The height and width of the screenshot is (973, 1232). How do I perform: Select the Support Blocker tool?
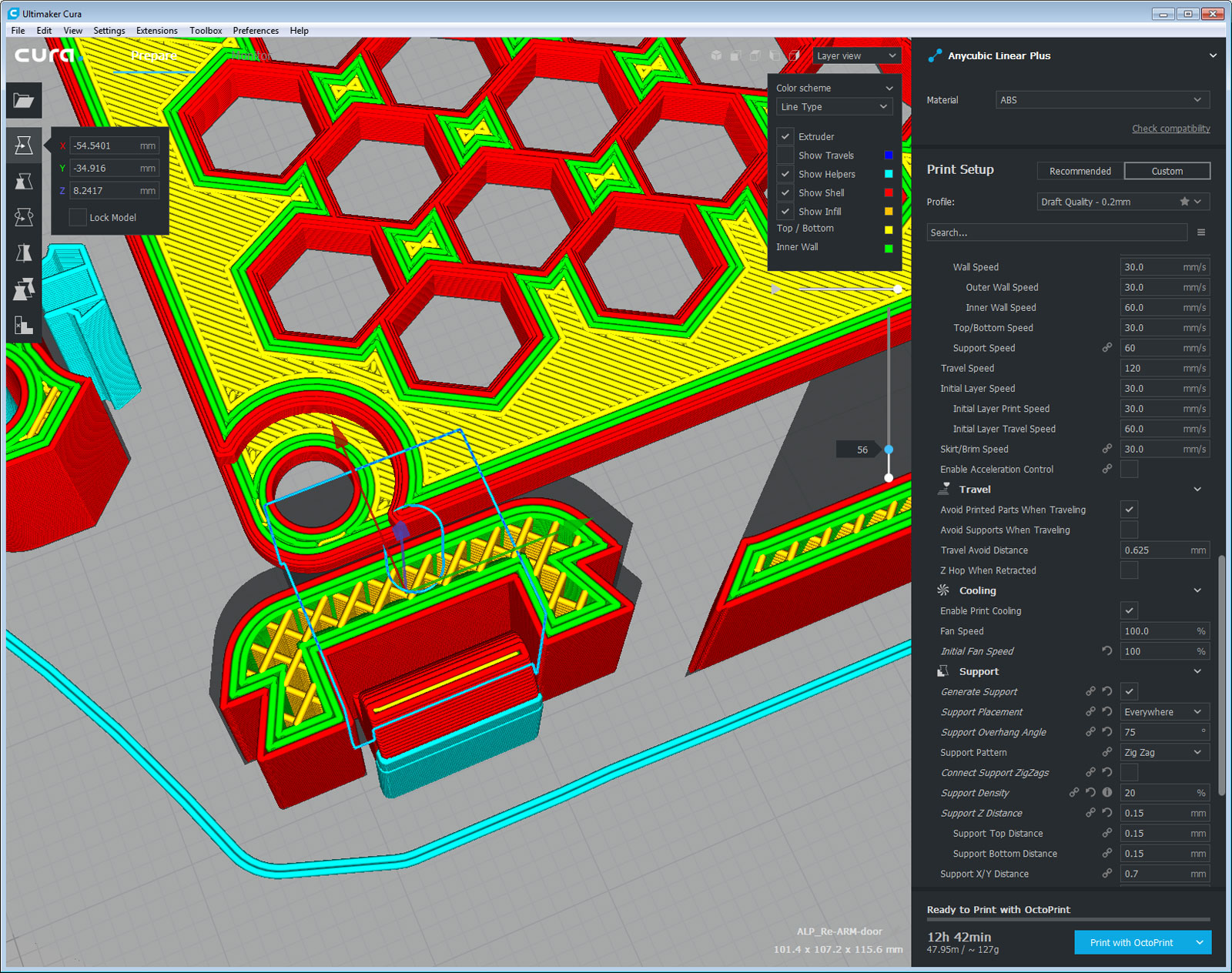24,326
